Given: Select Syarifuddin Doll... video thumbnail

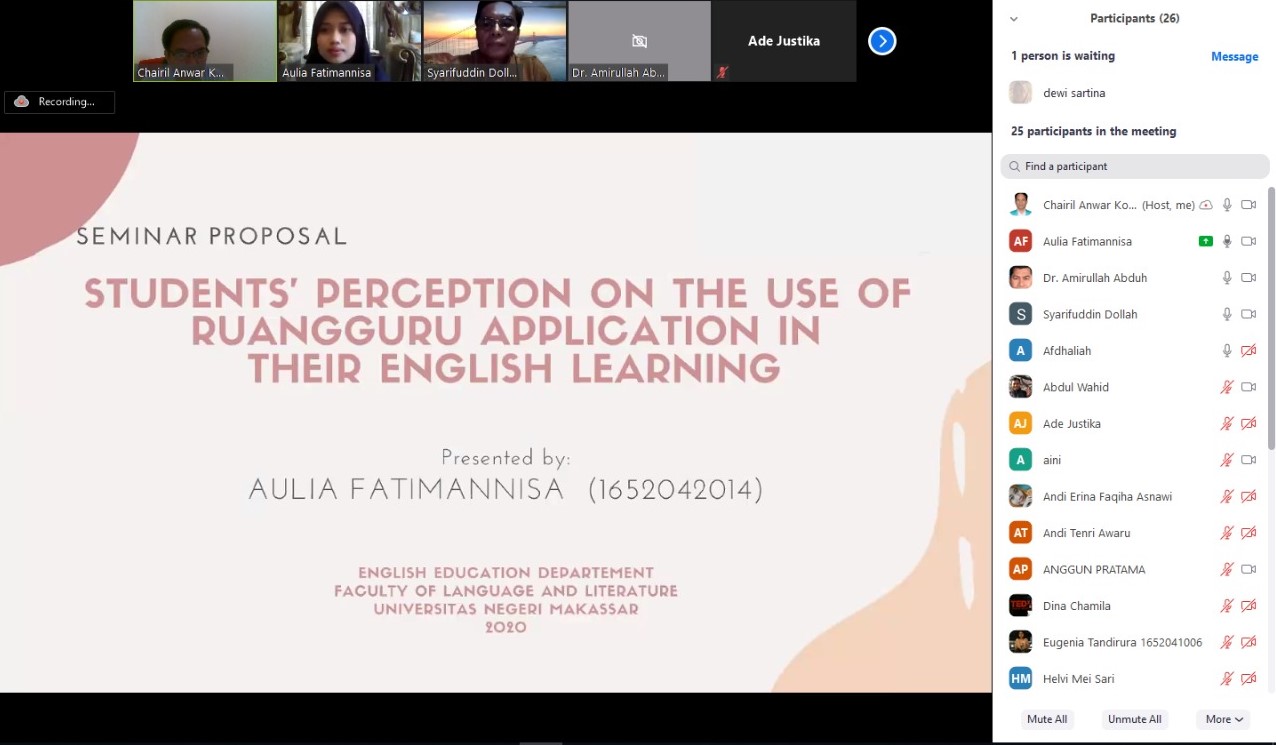Looking at the screenshot, I should point(495,41).
